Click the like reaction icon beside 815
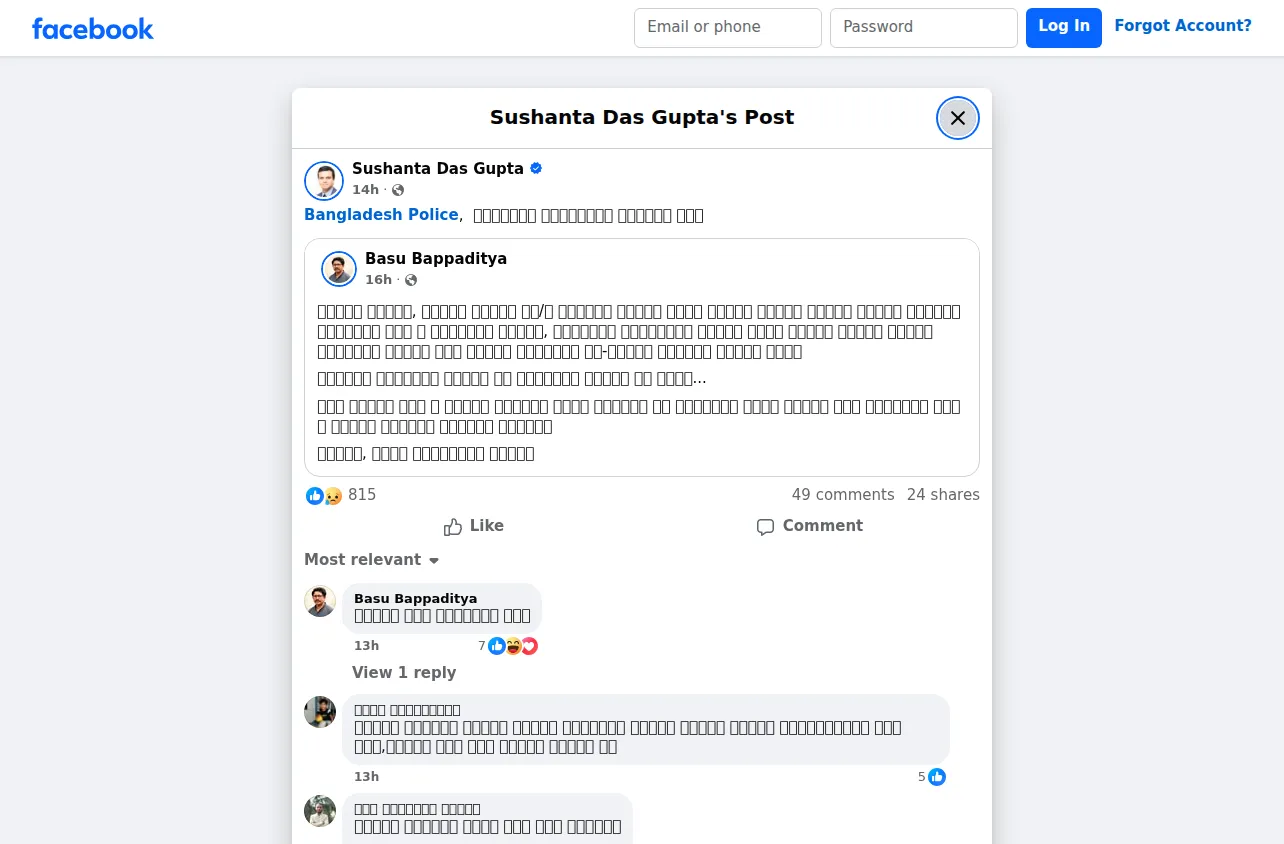 click(x=315, y=495)
